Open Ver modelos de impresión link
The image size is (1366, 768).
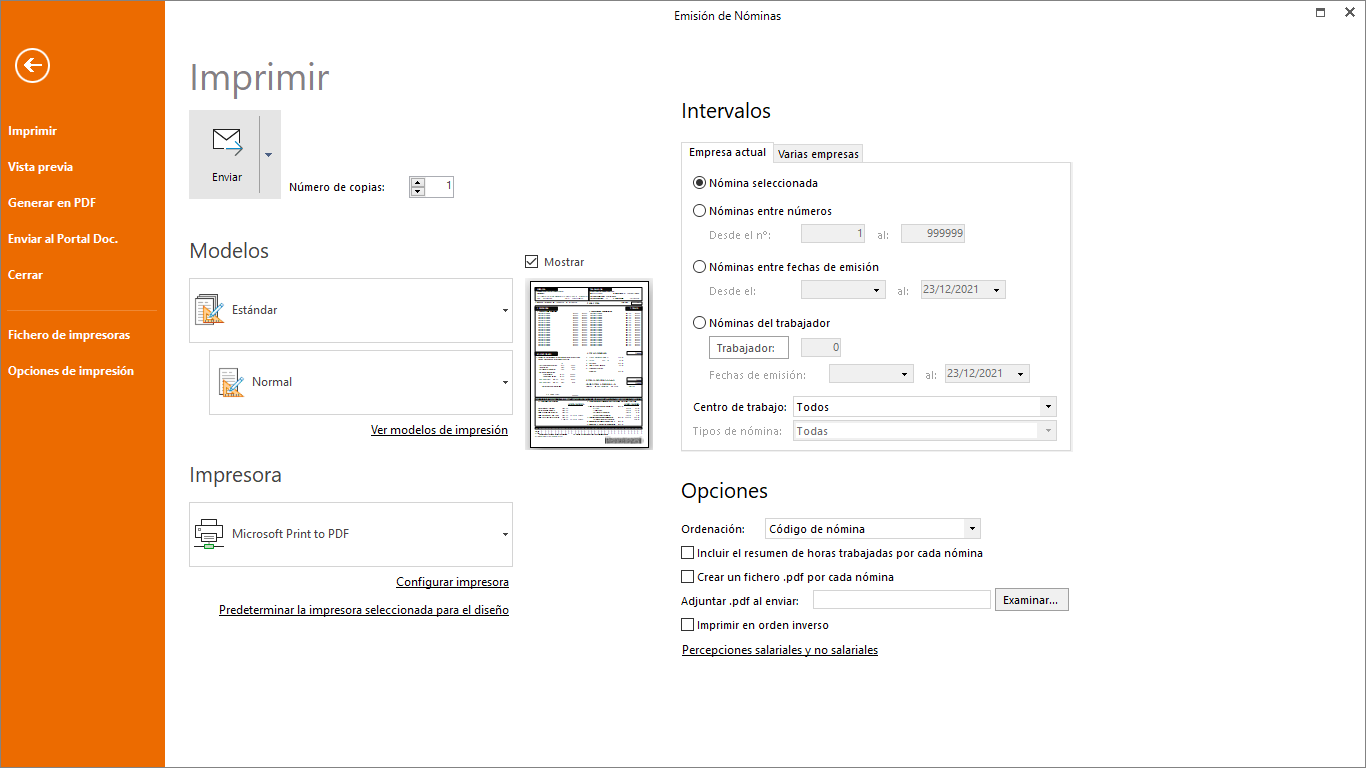(439, 430)
